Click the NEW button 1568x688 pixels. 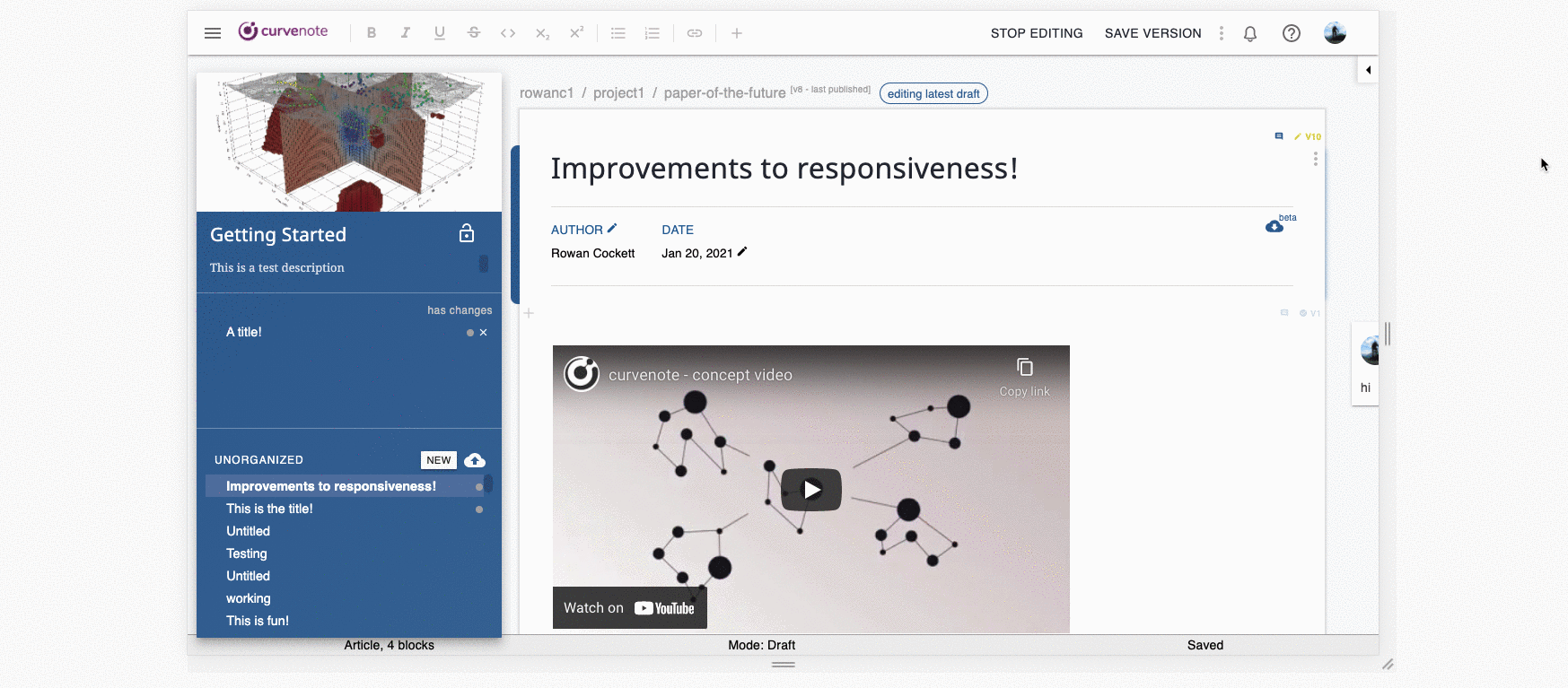click(439, 460)
